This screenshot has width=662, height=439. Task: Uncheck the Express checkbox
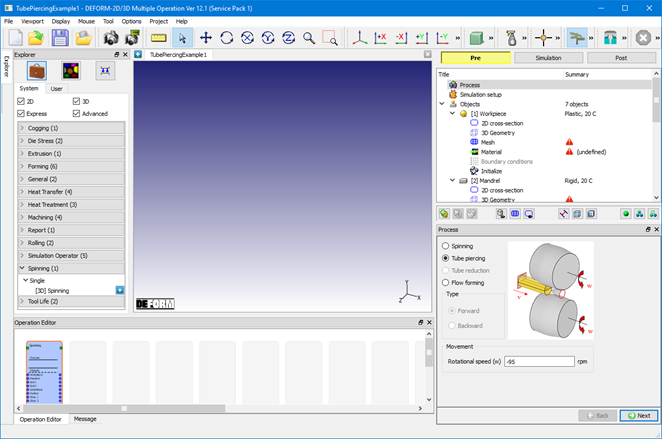click(21, 114)
